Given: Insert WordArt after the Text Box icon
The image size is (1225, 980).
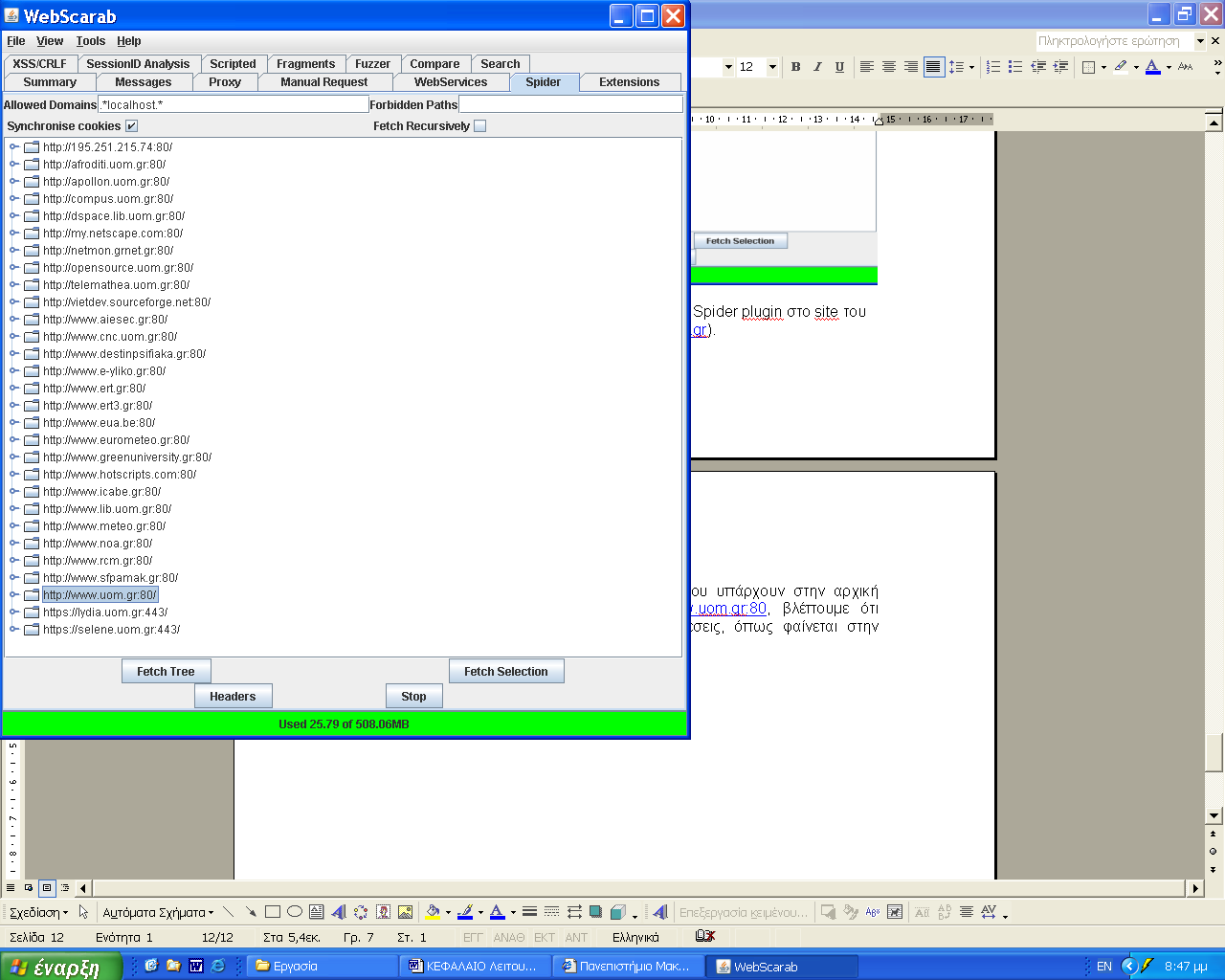Looking at the screenshot, I should click(x=339, y=912).
